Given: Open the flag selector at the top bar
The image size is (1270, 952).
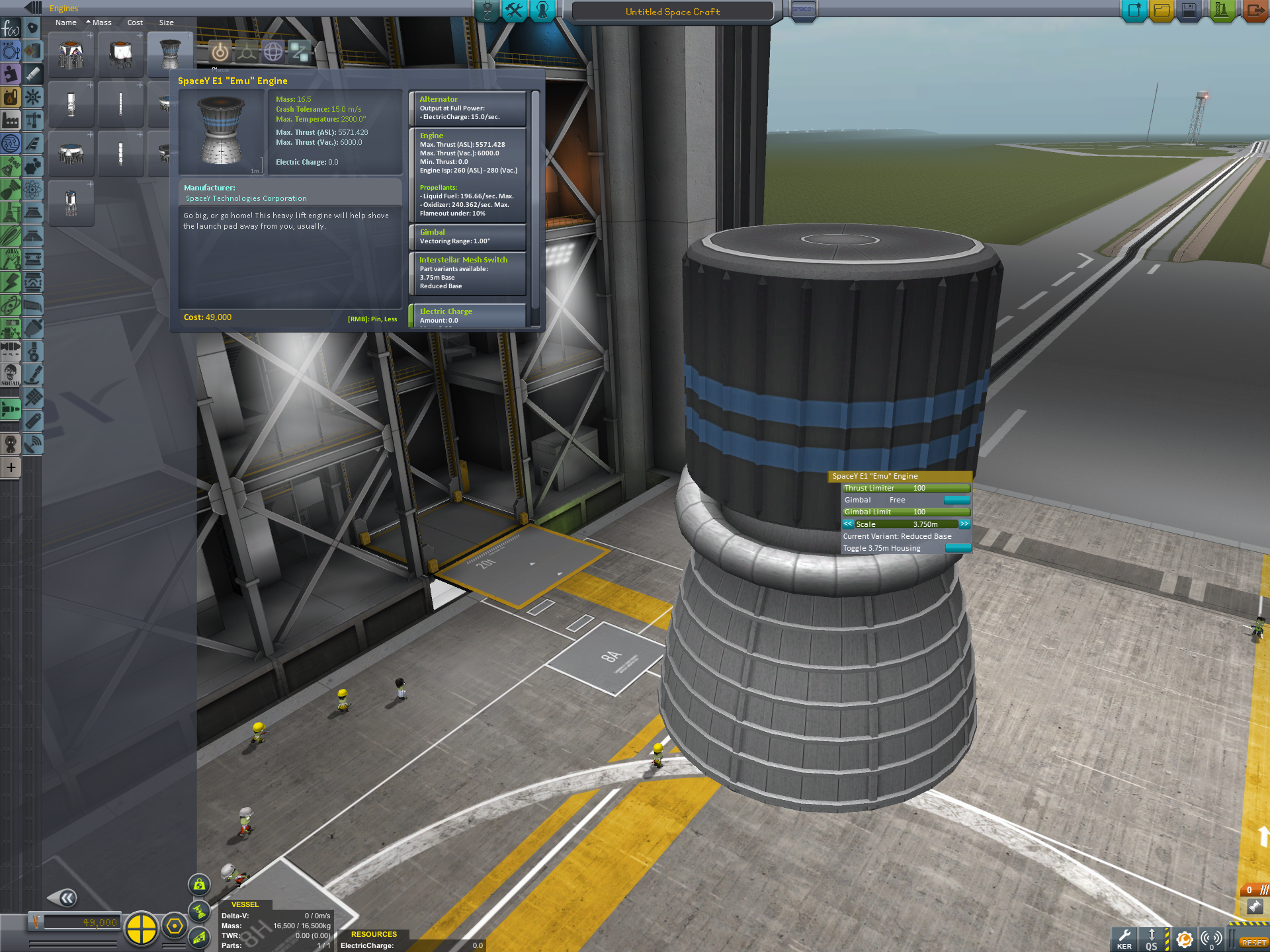Looking at the screenshot, I should 802,10.
